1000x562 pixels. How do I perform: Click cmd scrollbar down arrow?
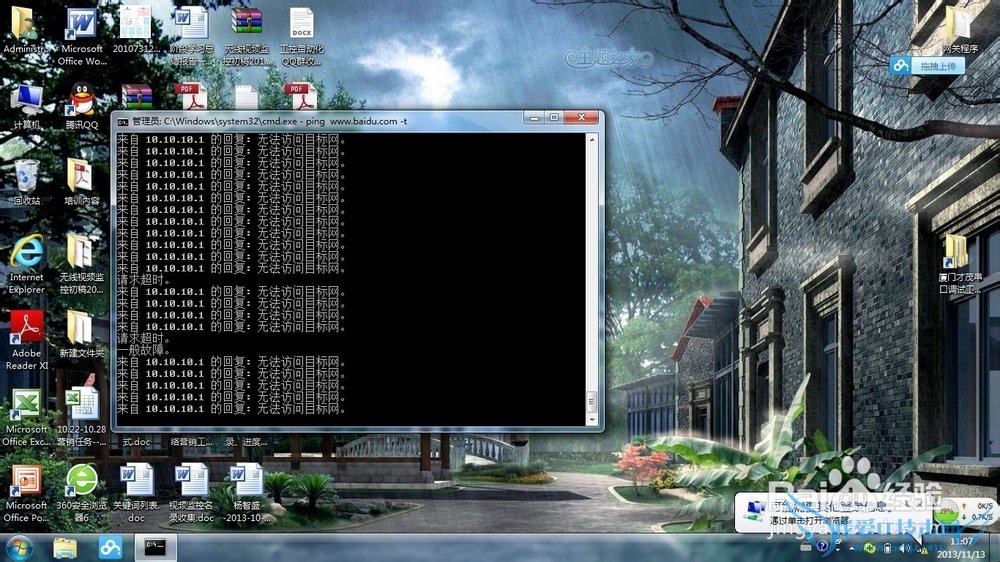coord(591,420)
